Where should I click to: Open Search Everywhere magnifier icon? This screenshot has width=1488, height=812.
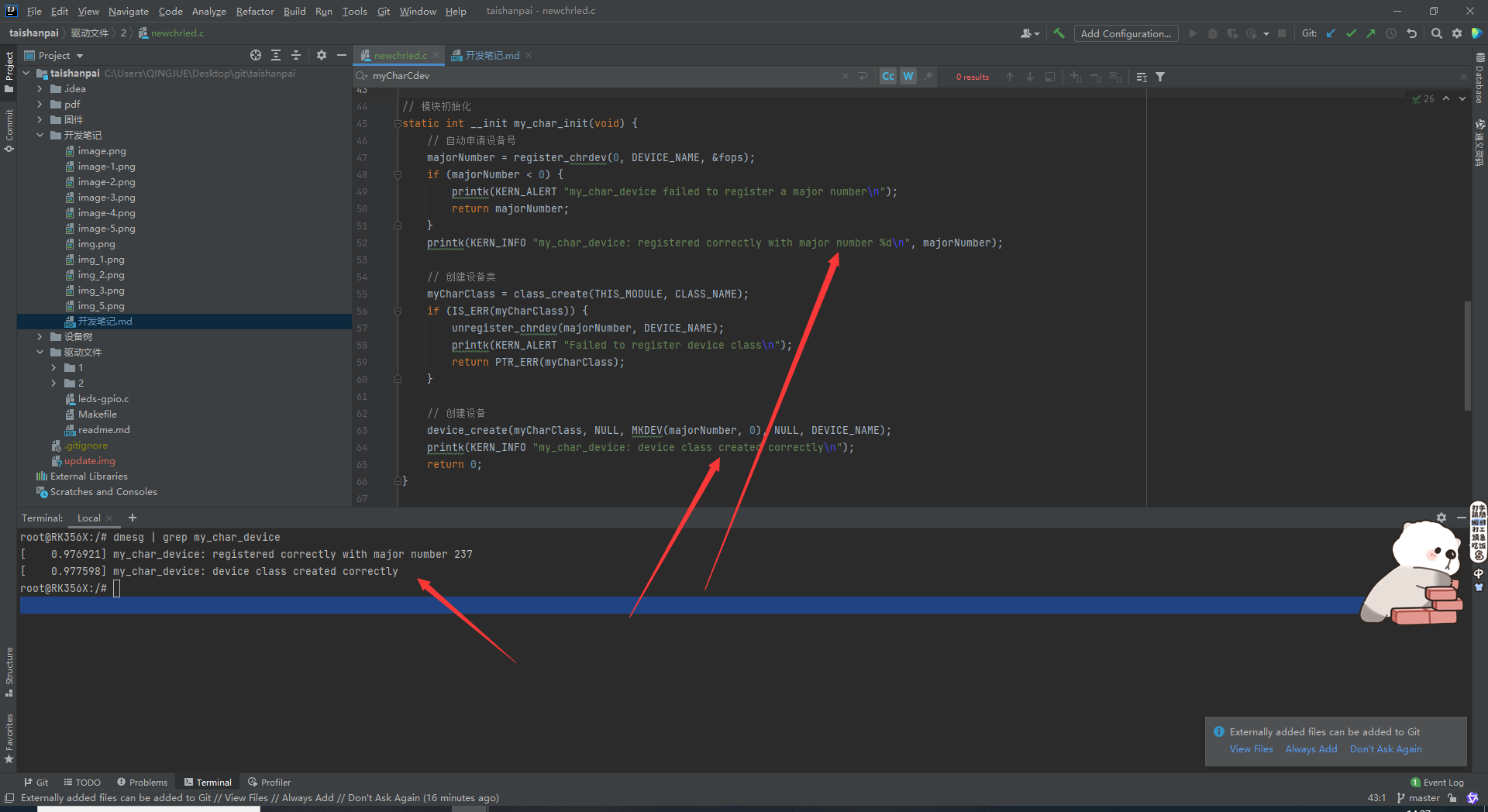[x=1436, y=33]
